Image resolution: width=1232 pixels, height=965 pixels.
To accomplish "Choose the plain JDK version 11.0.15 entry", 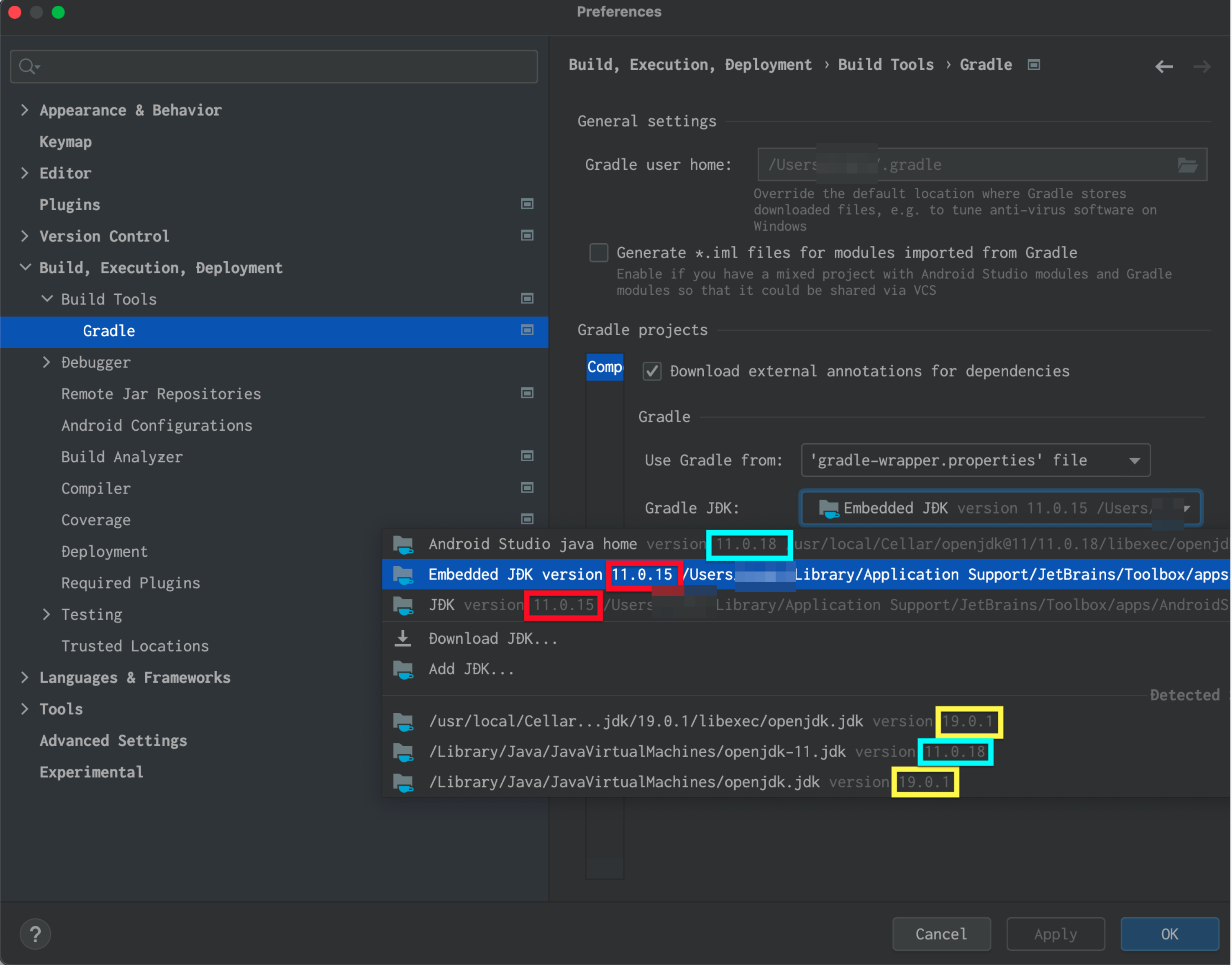I will 806,606.
